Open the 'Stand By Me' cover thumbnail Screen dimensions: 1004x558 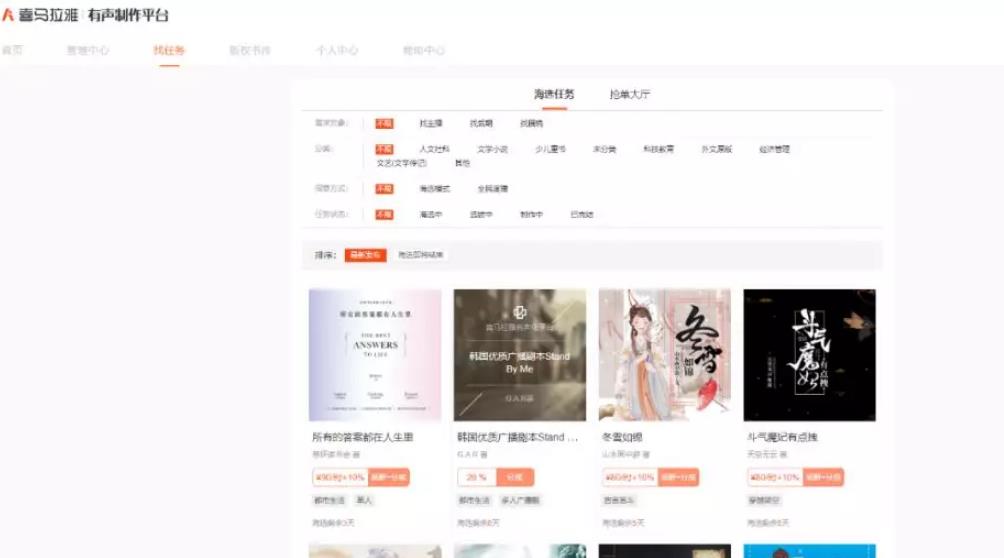520,355
